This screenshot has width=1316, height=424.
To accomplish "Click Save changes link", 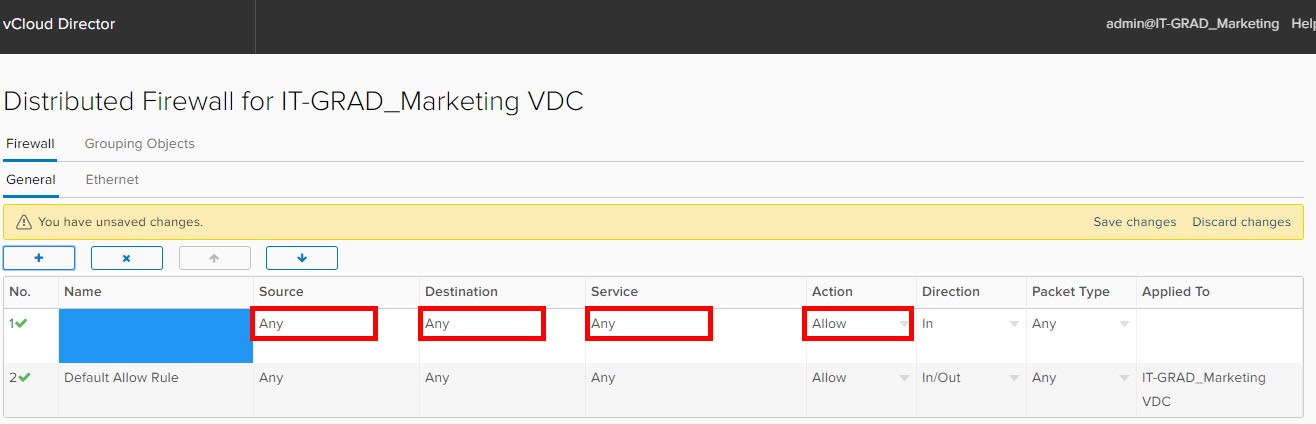I will [1134, 222].
